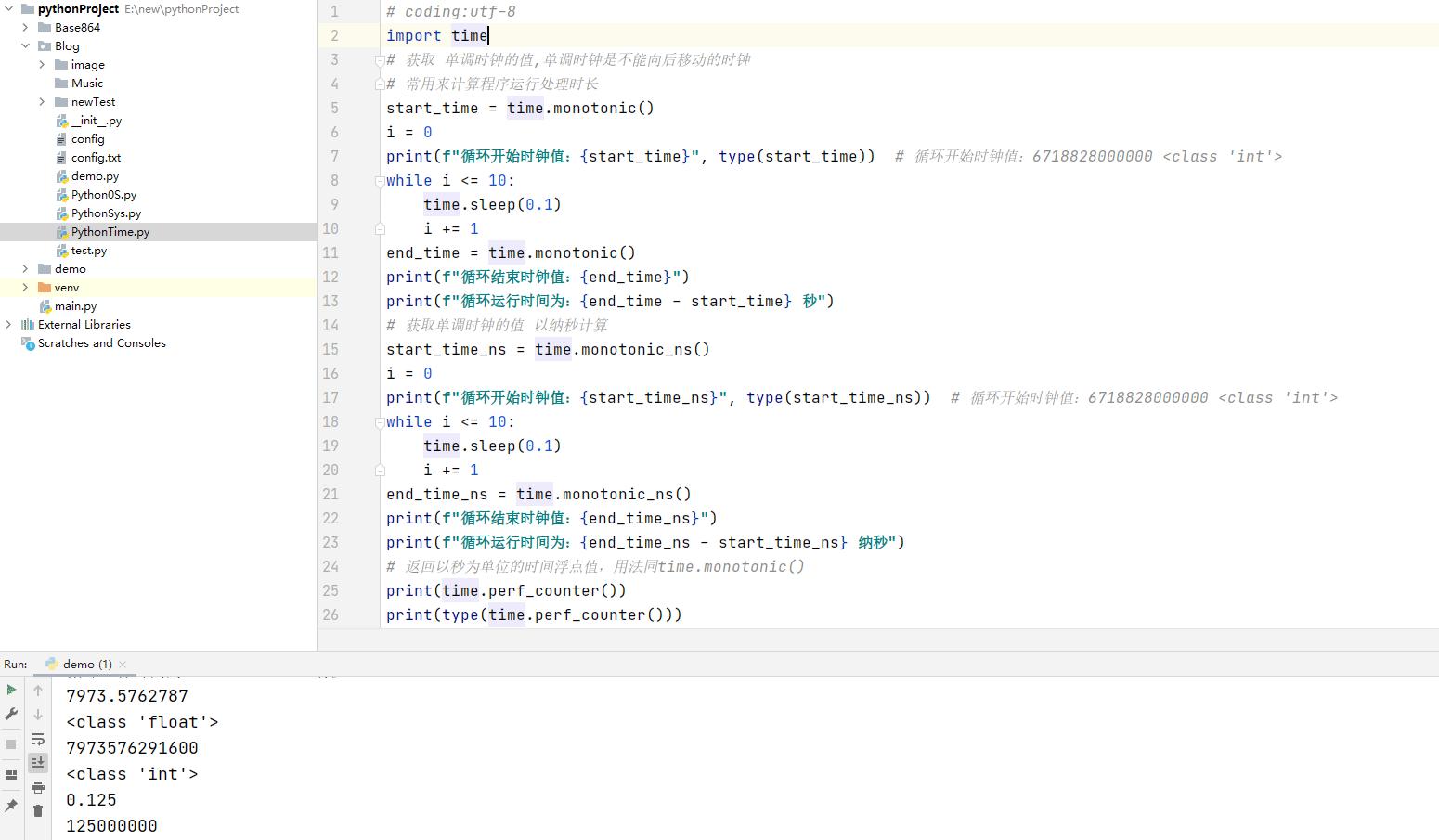Click console output '0.125'
The height and width of the screenshot is (840, 1439).
[x=91, y=800]
